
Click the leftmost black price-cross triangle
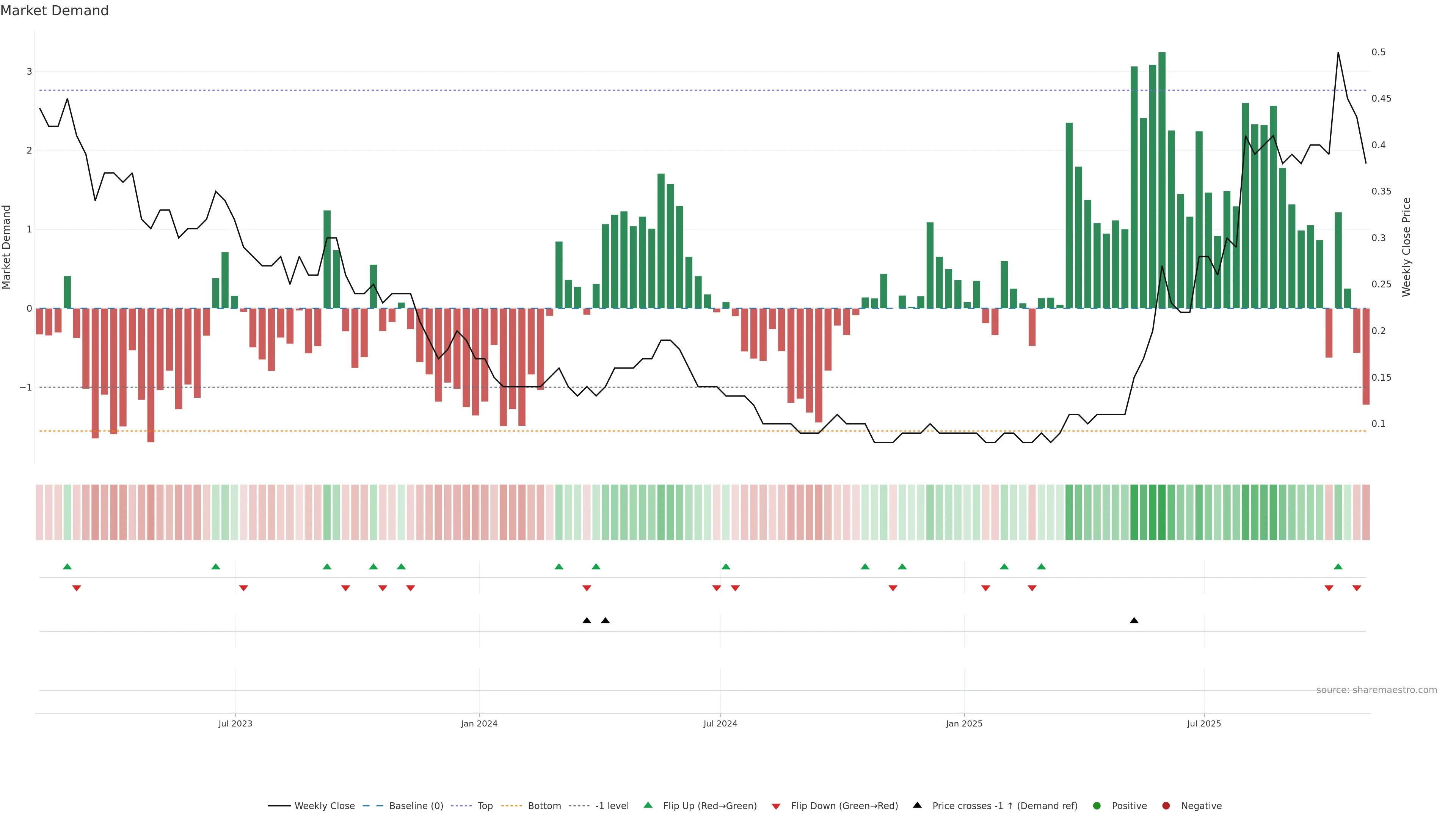pyautogui.click(x=587, y=621)
